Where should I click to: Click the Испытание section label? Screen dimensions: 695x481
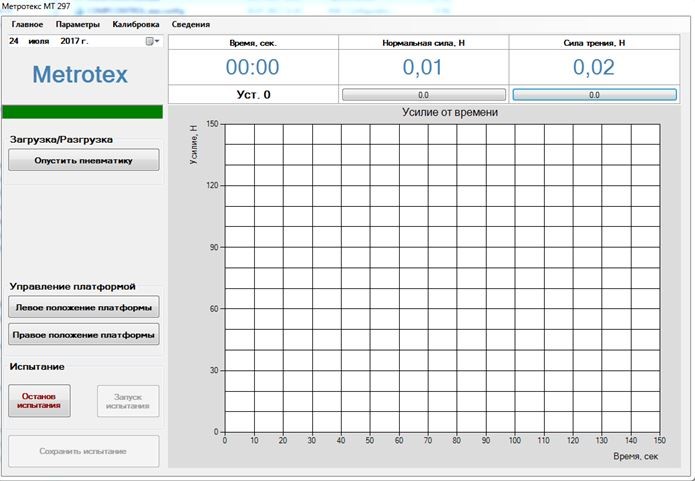tap(37, 367)
